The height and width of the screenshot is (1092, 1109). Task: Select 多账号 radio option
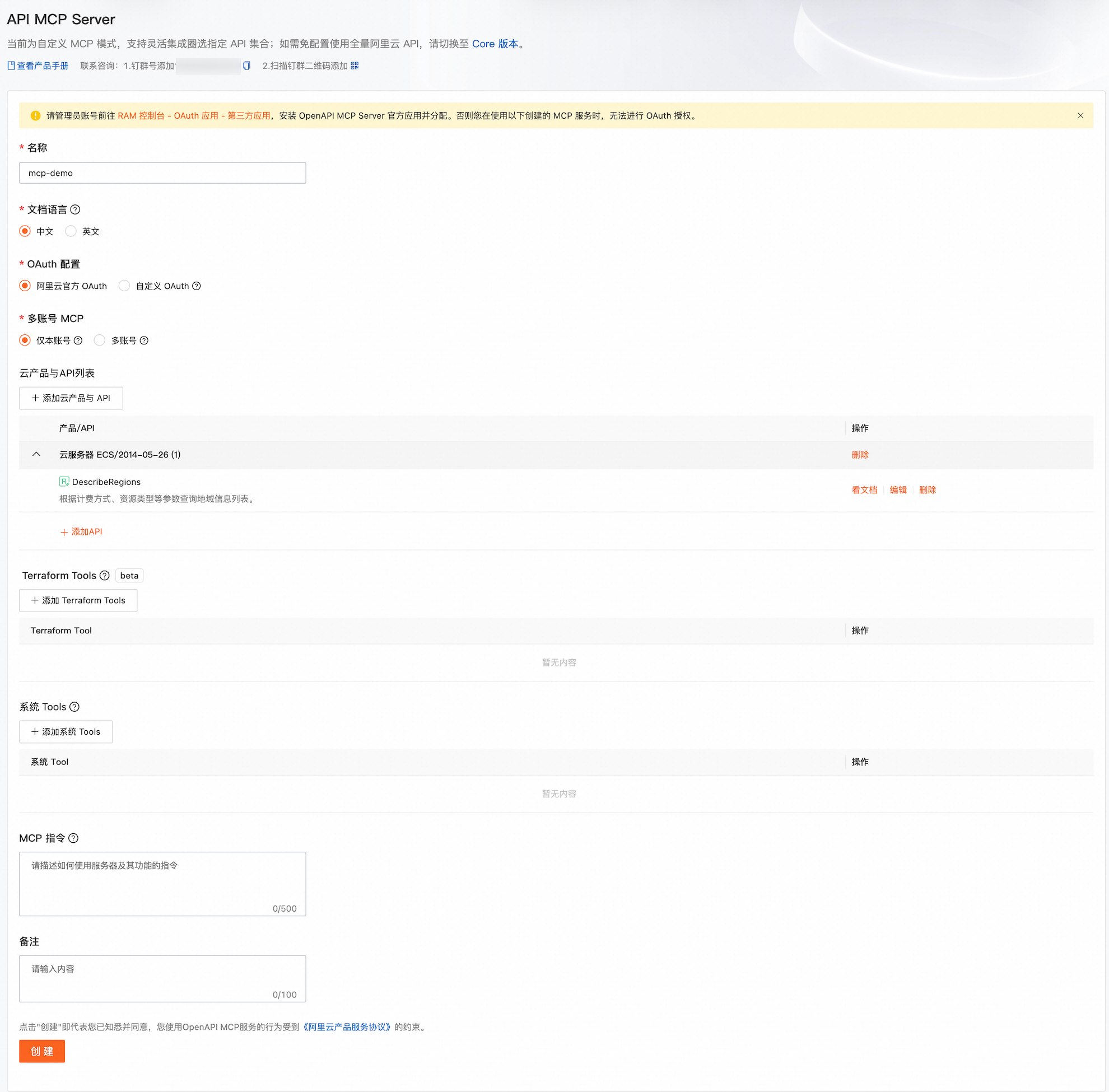(x=100, y=340)
